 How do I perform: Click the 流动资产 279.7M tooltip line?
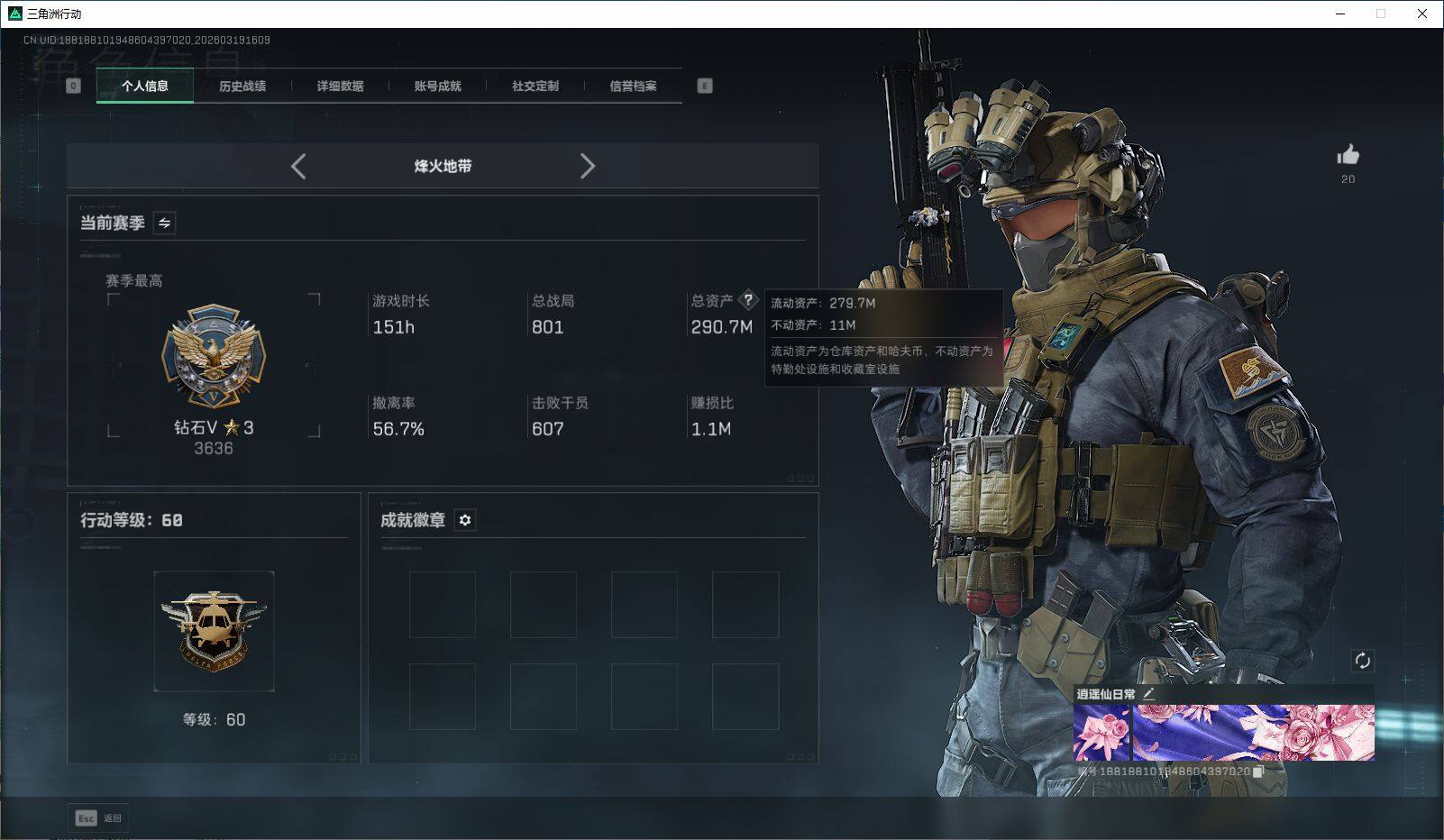pyautogui.click(x=823, y=303)
